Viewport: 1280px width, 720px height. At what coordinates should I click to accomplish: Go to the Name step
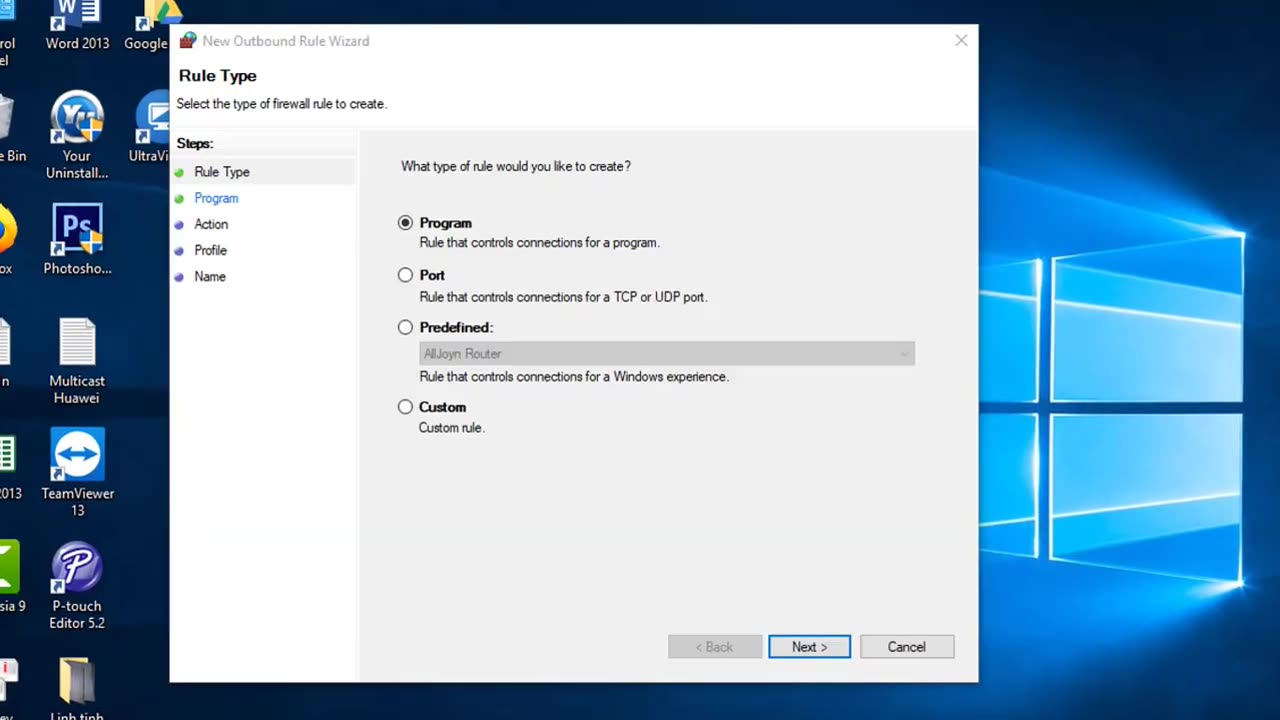(x=210, y=276)
